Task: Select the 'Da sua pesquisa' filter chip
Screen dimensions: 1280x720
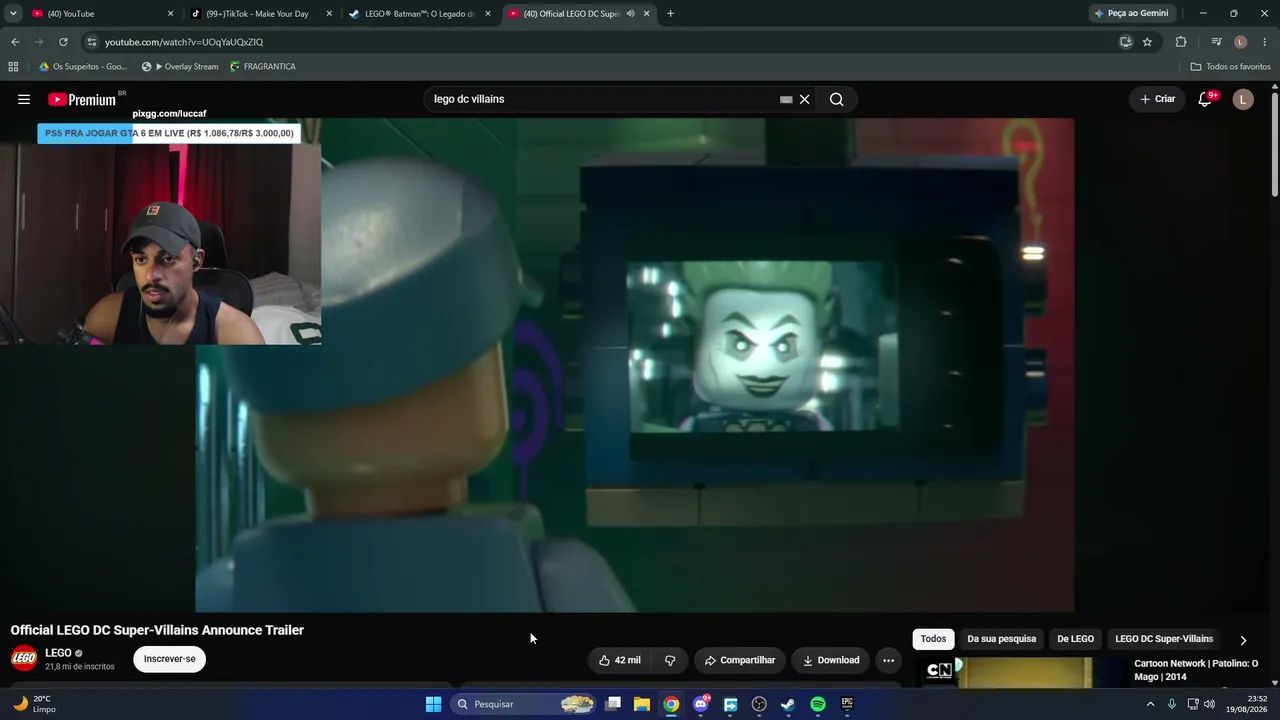Action: 1001,639
